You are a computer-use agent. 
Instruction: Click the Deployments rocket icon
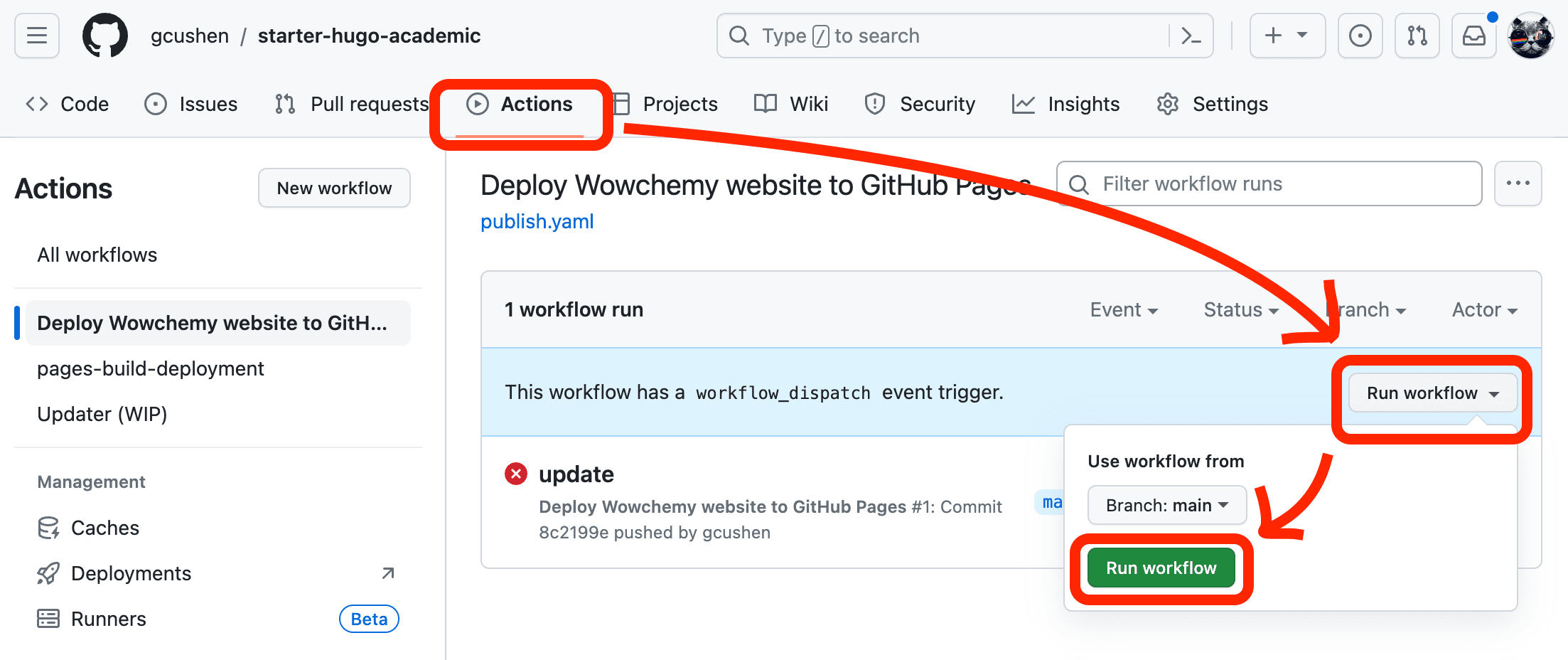pyautogui.click(x=48, y=573)
